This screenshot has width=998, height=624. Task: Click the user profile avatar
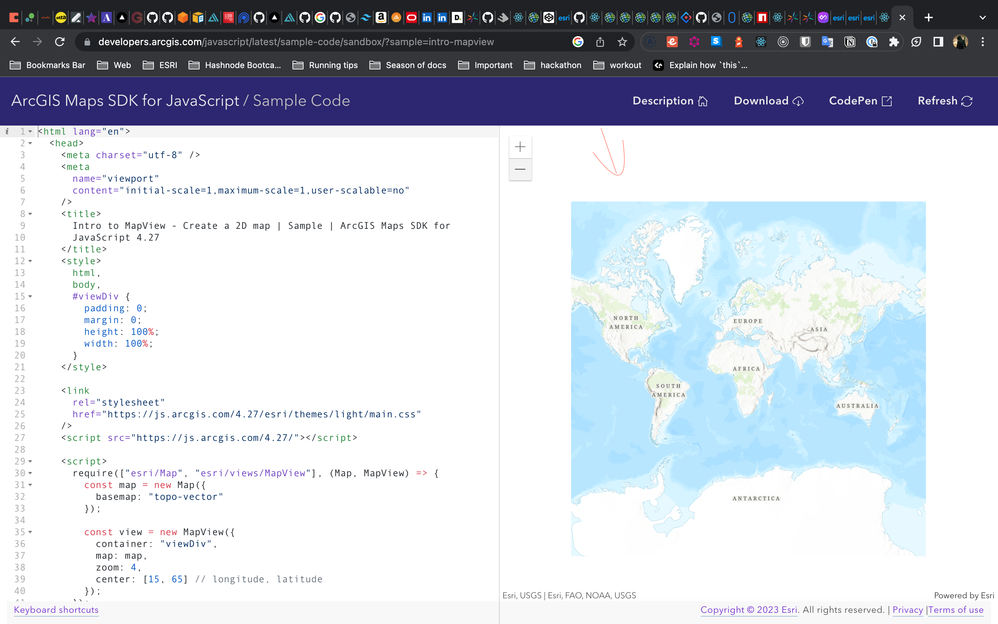tap(960, 41)
